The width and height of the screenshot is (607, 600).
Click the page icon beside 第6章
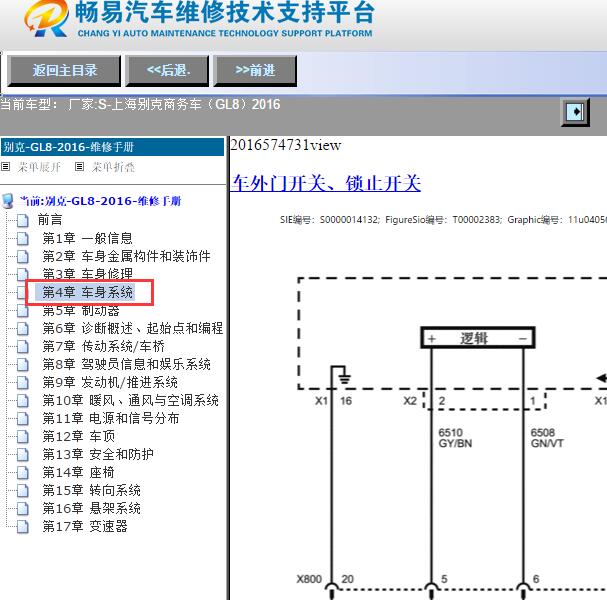[x=23, y=328]
